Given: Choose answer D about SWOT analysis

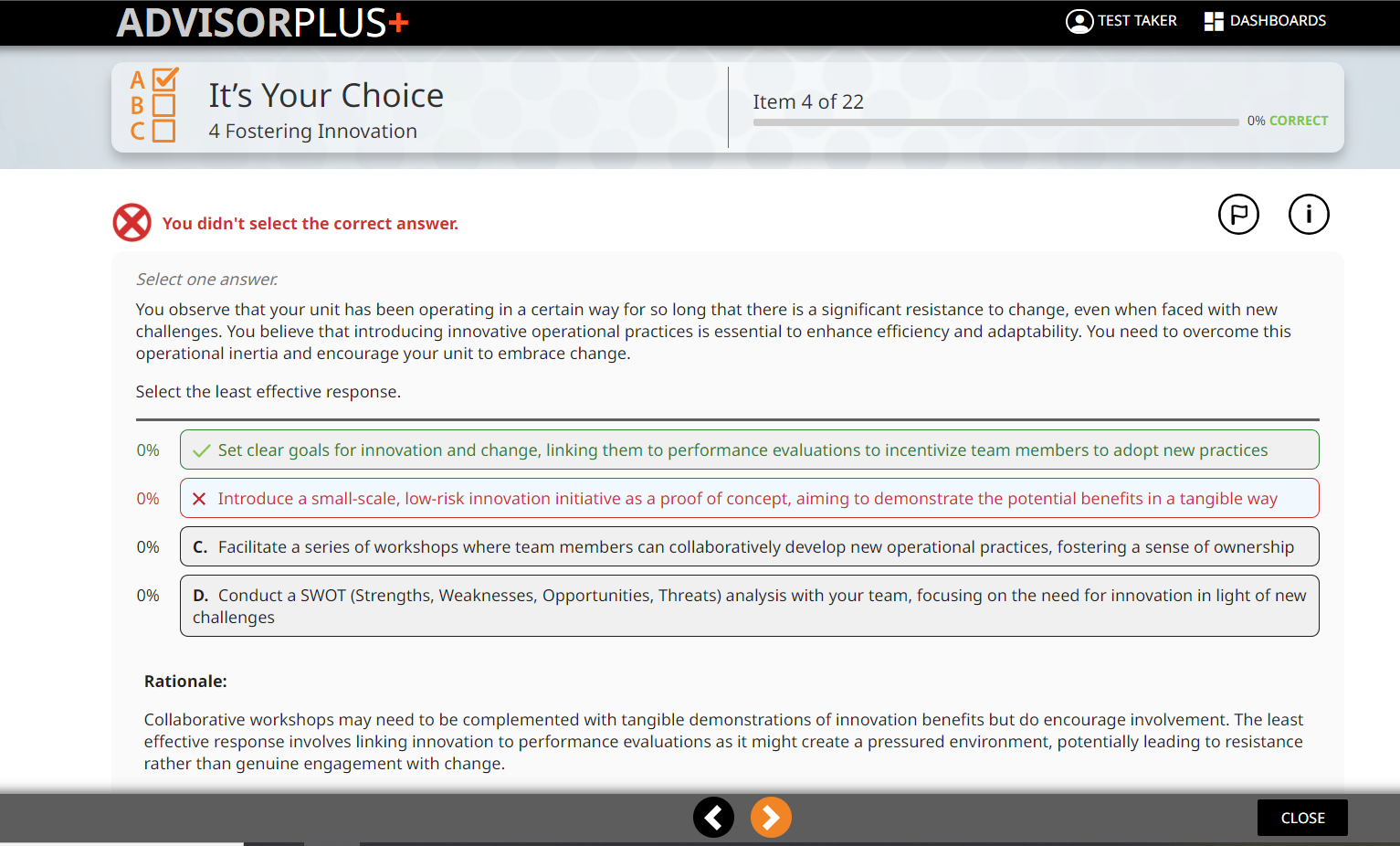Looking at the screenshot, I should pos(749,606).
